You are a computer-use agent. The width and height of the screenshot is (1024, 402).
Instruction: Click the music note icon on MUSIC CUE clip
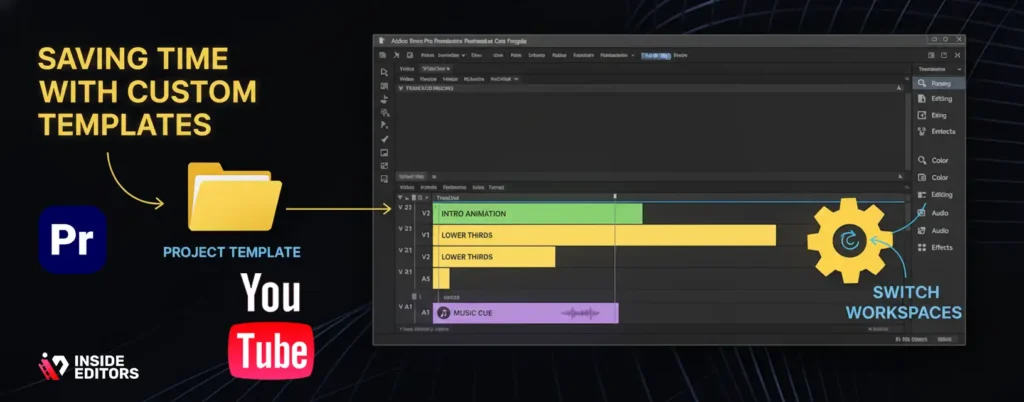443,313
